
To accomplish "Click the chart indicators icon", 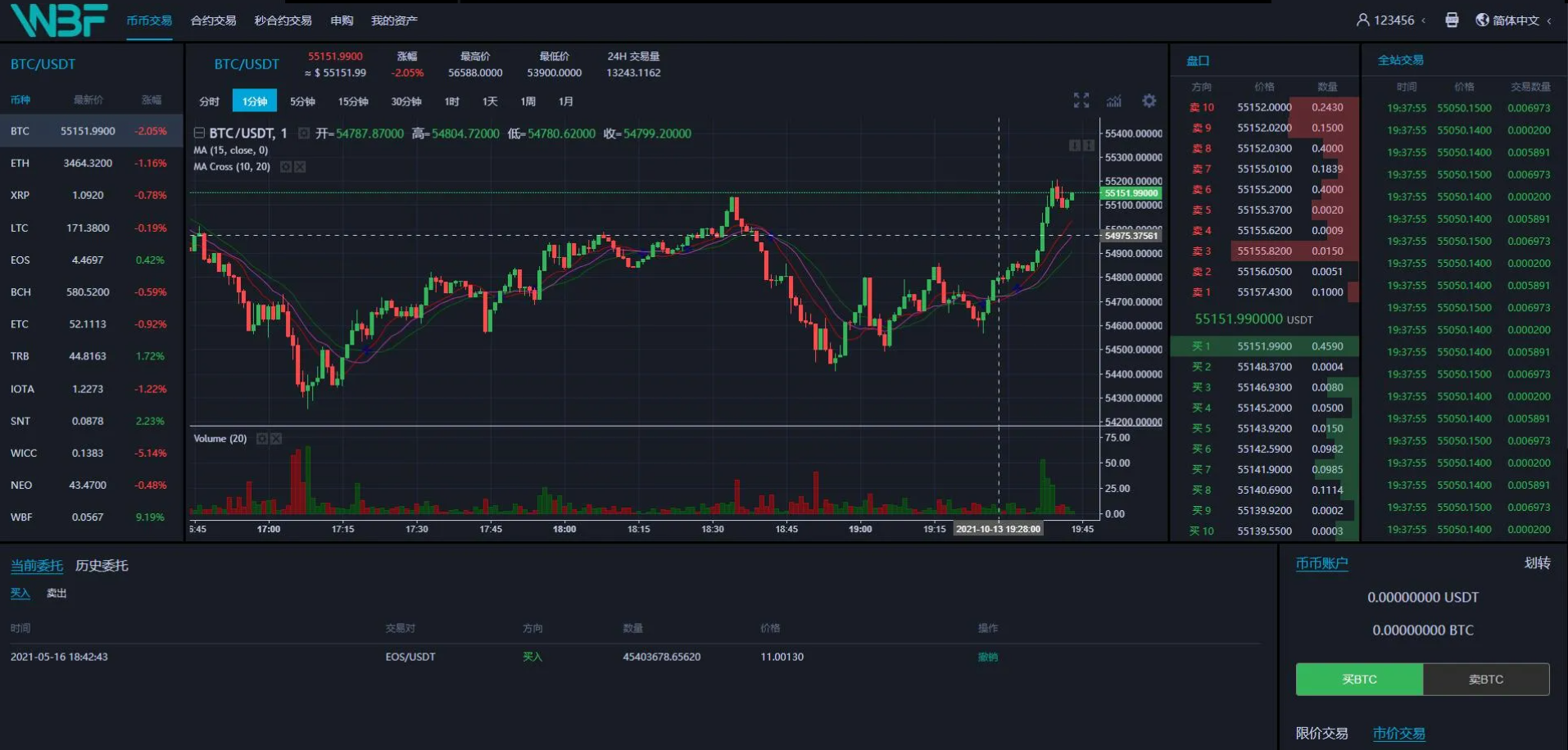I will [1114, 101].
